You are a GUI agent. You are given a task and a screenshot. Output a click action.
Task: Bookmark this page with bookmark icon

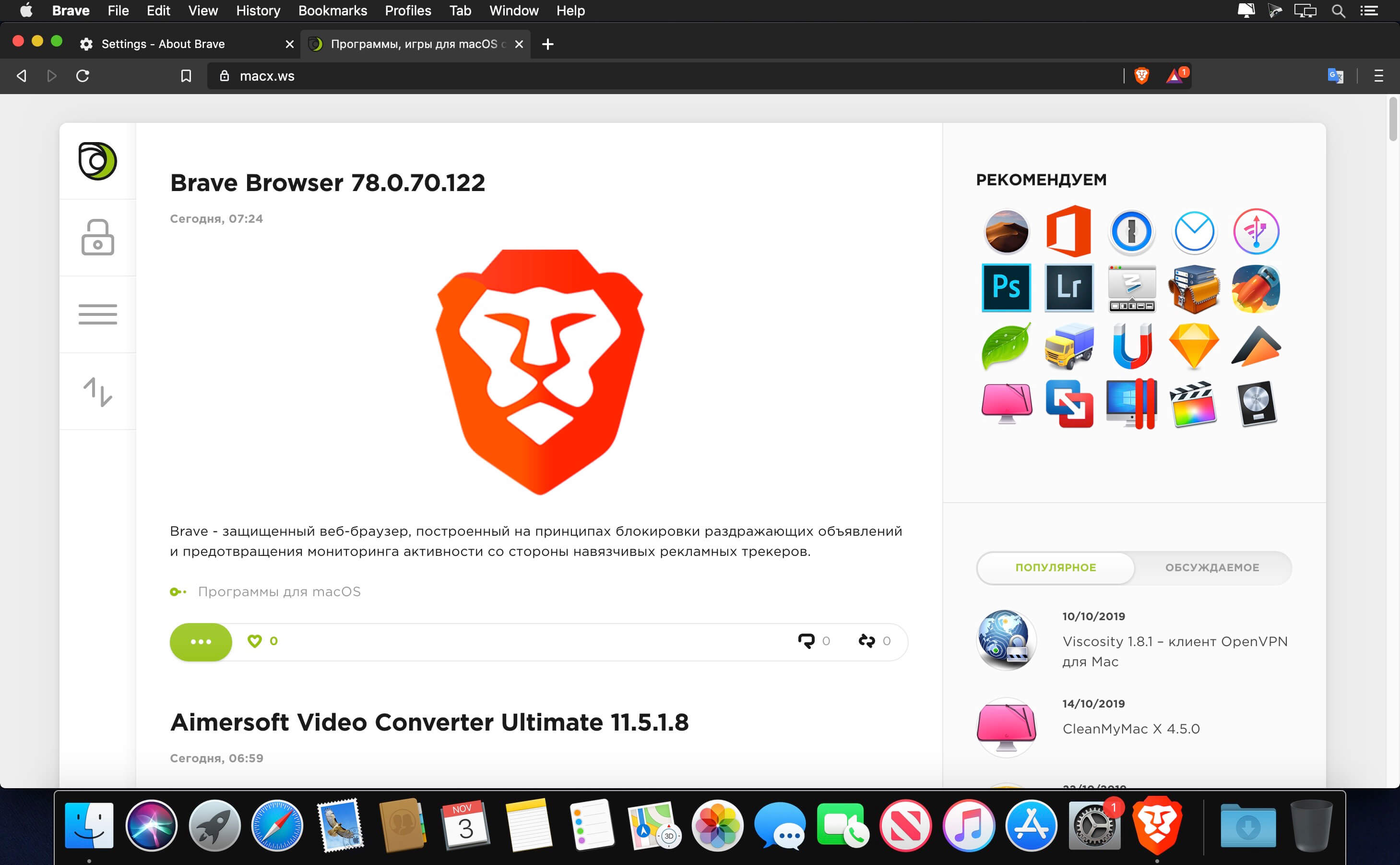tap(186, 75)
